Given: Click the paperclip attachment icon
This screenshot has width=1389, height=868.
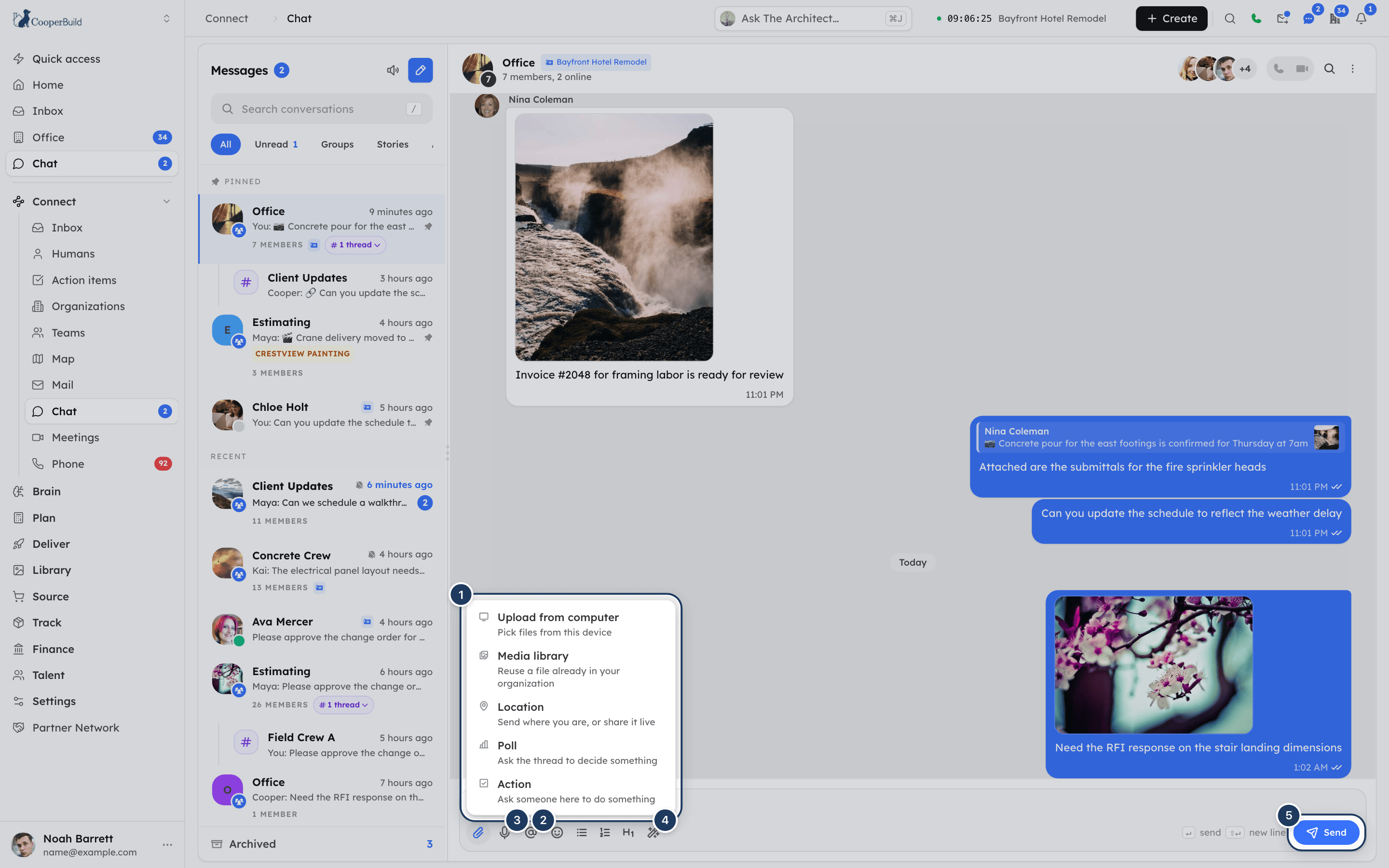Looking at the screenshot, I should coord(478,832).
